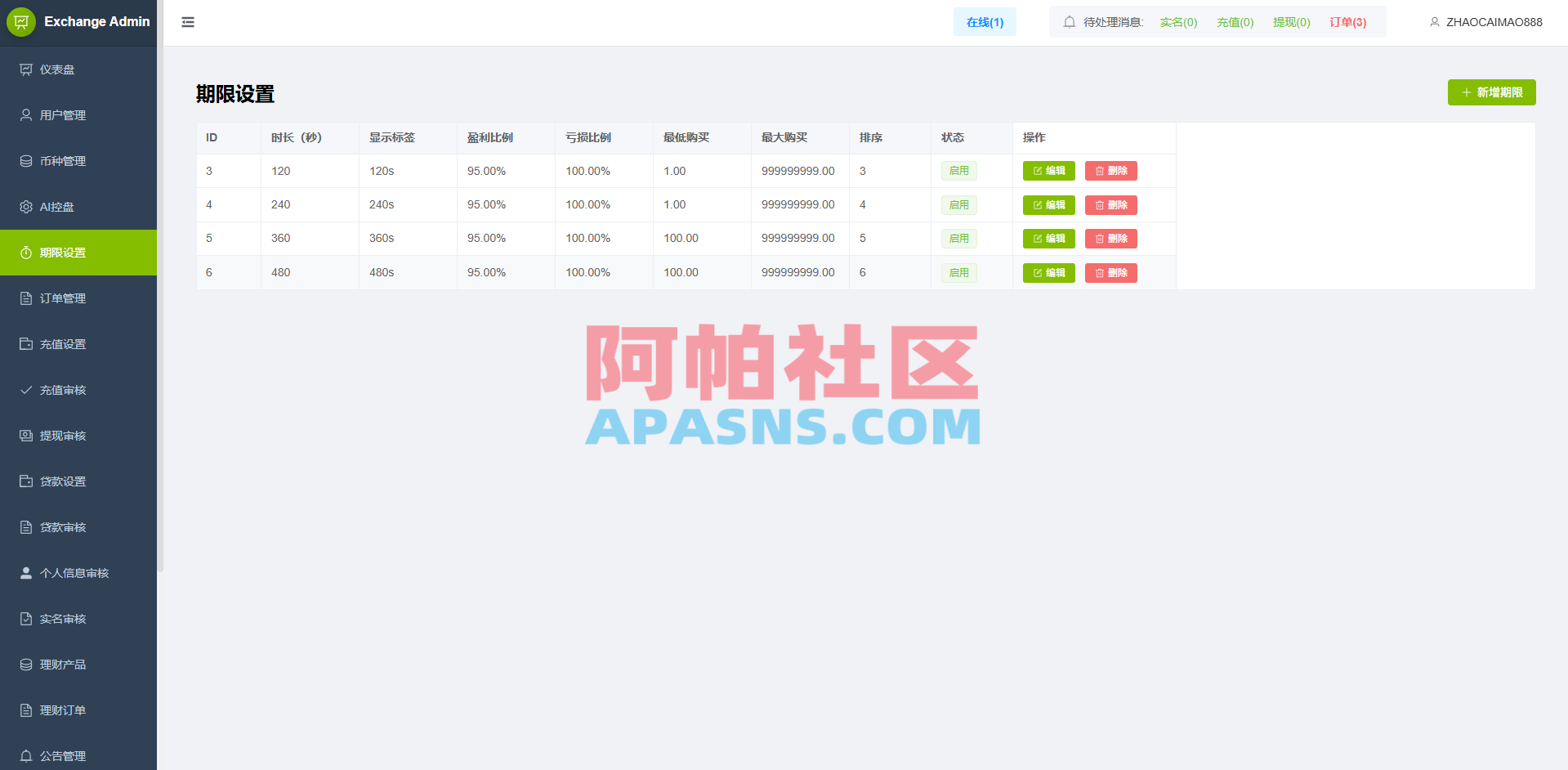Viewport: 1568px width, 770px height.
Task: Open 公告管理 menu item
Action: tap(78, 754)
